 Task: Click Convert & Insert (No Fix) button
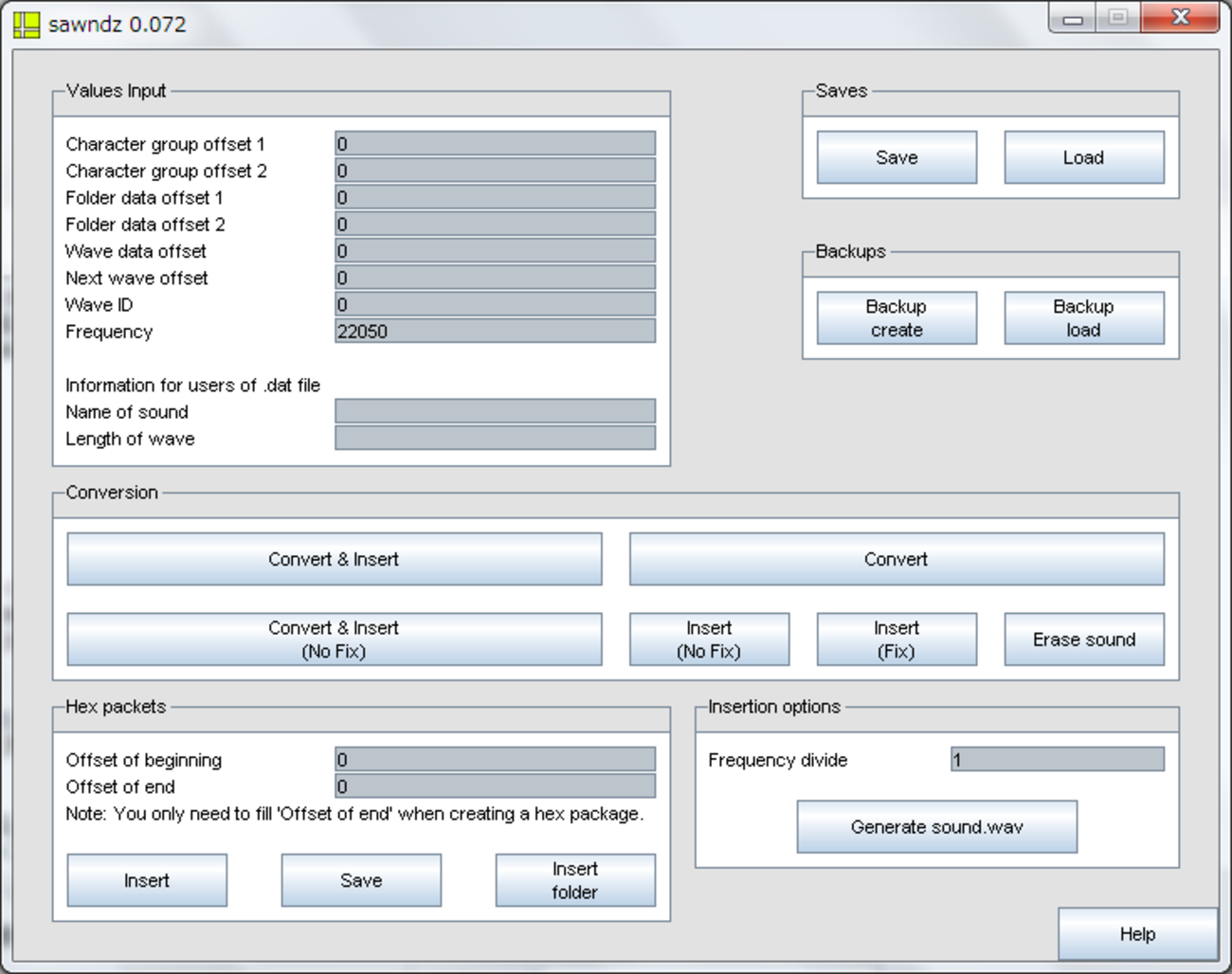[x=335, y=640]
